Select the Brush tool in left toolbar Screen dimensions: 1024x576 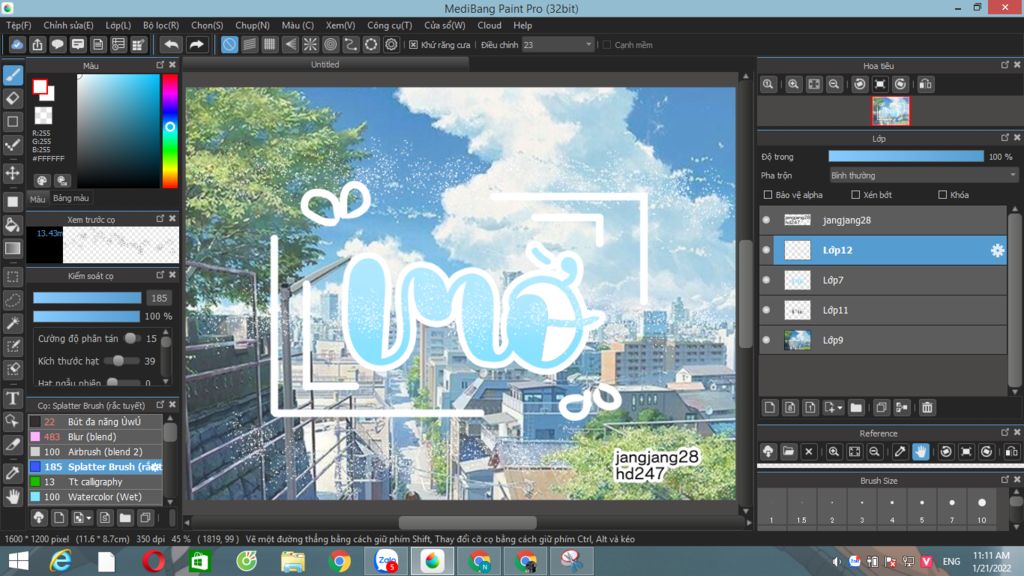click(x=12, y=75)
